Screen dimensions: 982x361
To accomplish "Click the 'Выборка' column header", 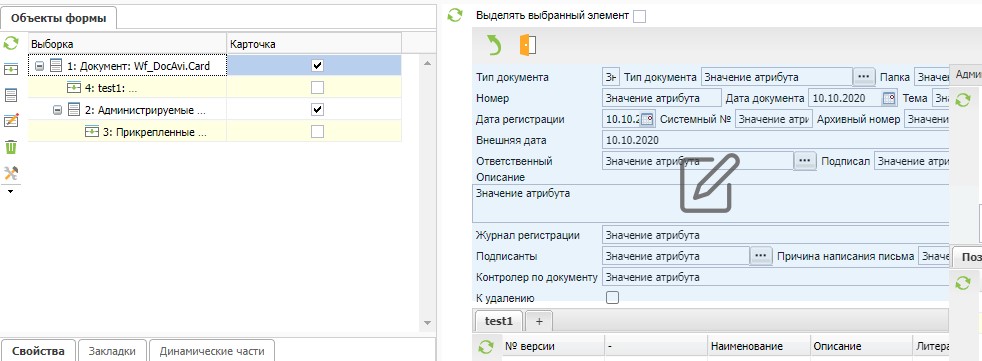I will (127, 44).
